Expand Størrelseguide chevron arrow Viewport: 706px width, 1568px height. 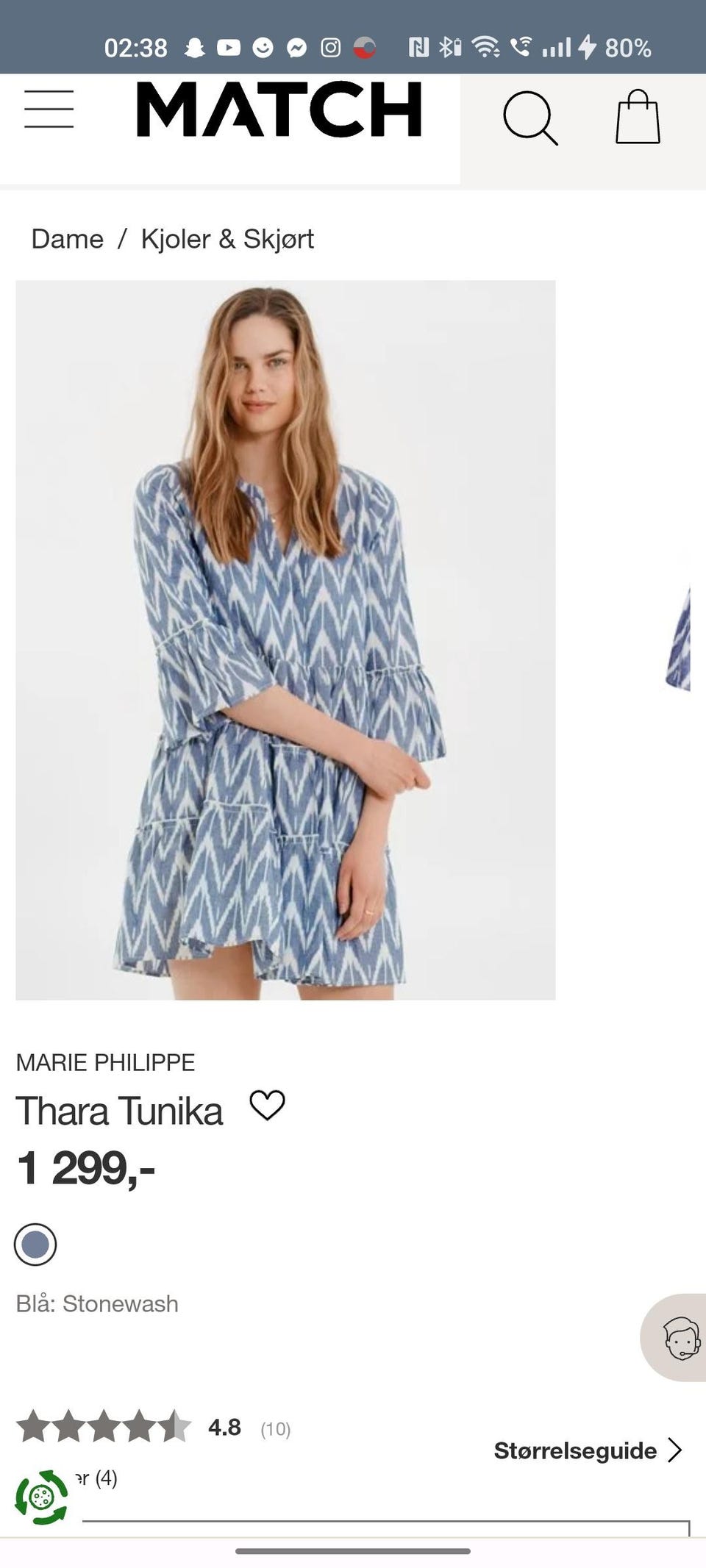click(675, 1450)
